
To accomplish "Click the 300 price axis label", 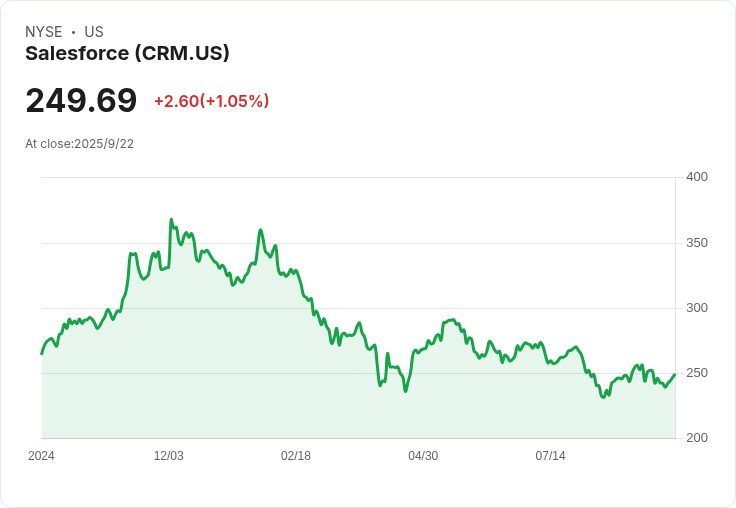I will pyautogui.click(x=697, y=308).
